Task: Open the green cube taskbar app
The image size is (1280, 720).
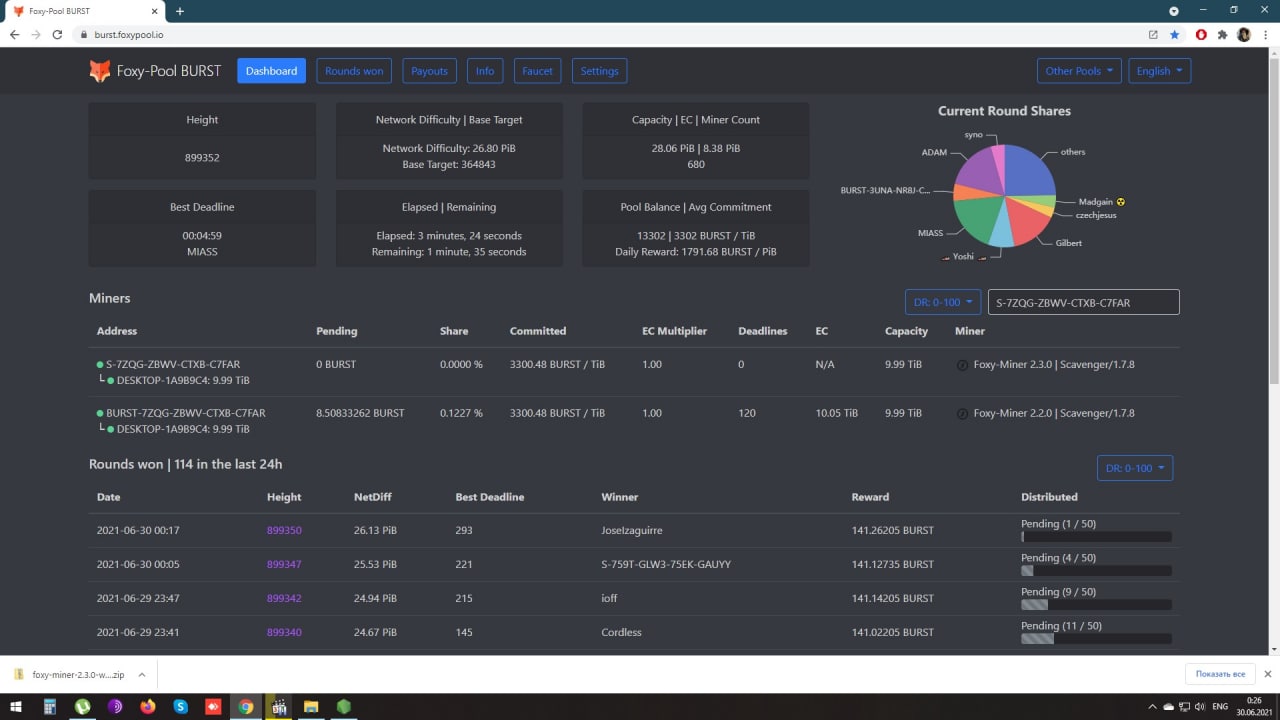Action: point(344,706)
